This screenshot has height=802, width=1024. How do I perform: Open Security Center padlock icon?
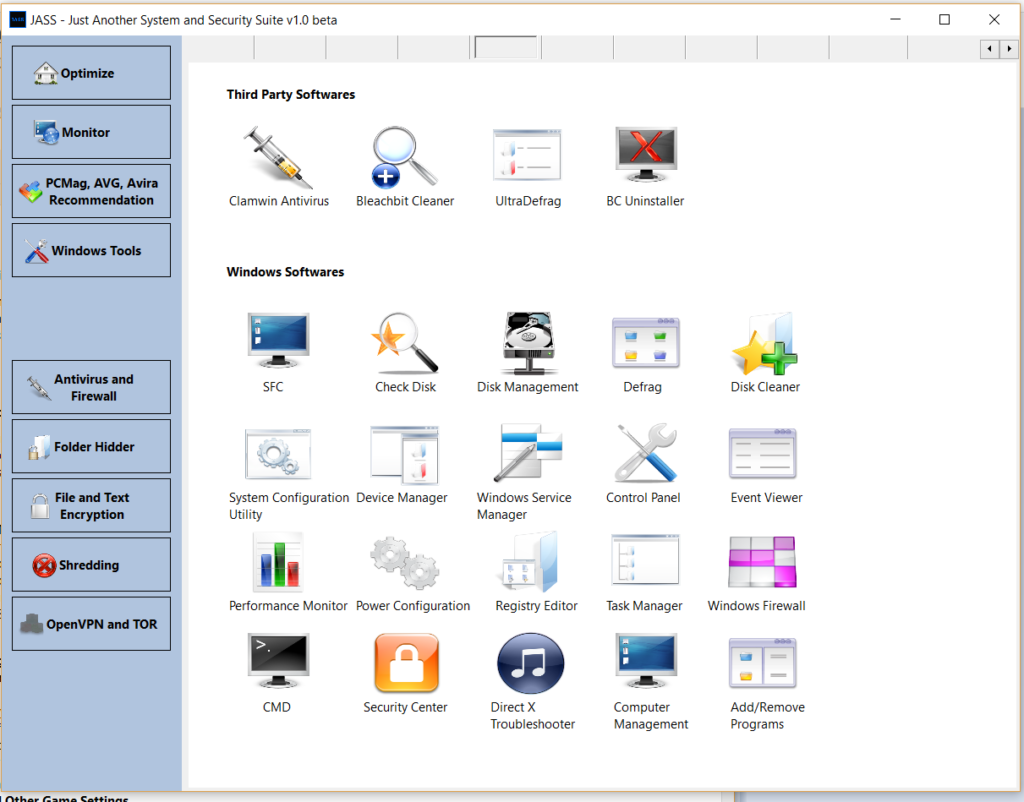point(406,662)
